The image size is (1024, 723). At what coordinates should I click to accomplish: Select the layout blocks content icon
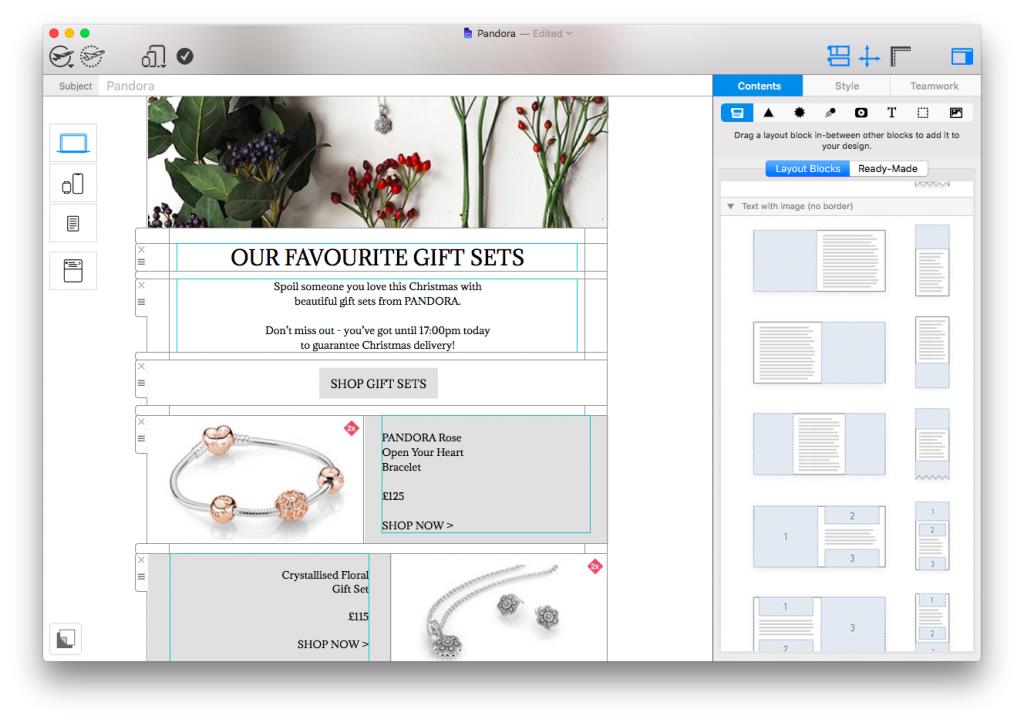pyautogui.click(x=737, y=113)
